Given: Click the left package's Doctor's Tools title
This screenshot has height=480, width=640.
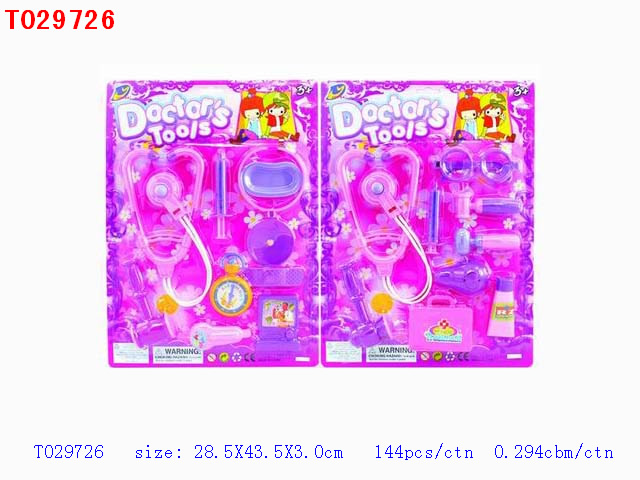Looking at the screenshot, I should (173, 120).
